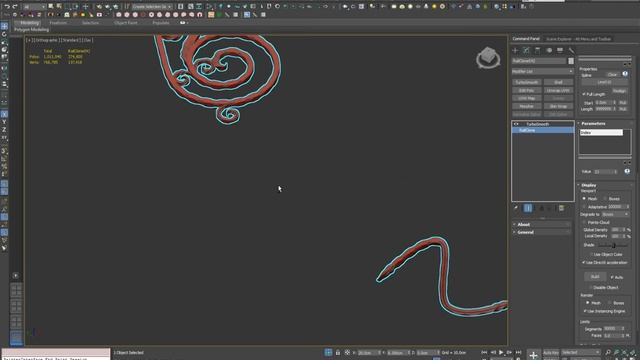Open the Display tab in Command Panel
The width and height of the screenshot is (640, 360).
560,50
